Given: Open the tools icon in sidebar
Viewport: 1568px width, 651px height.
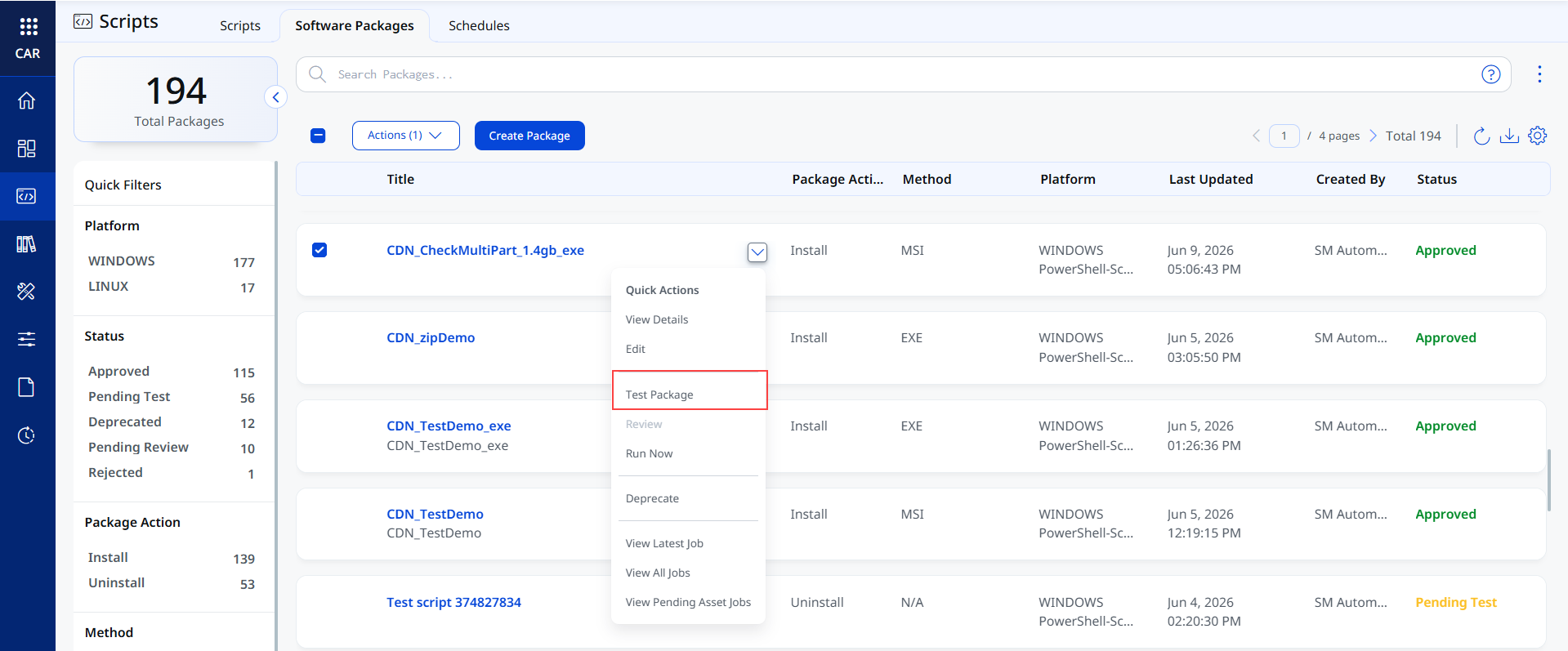Looking at the screenshot, I should click(x=27, y=292).
